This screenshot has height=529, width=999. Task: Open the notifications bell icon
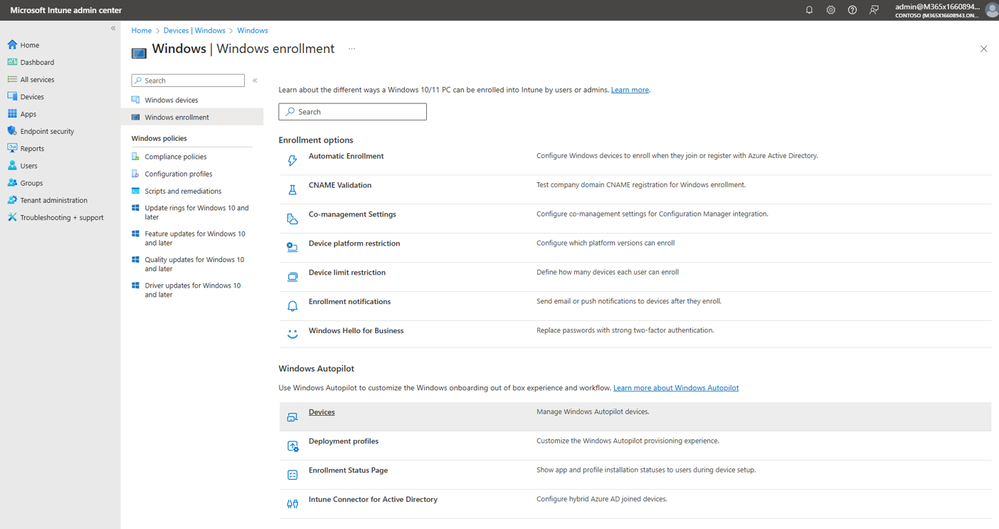click(809, 10)
